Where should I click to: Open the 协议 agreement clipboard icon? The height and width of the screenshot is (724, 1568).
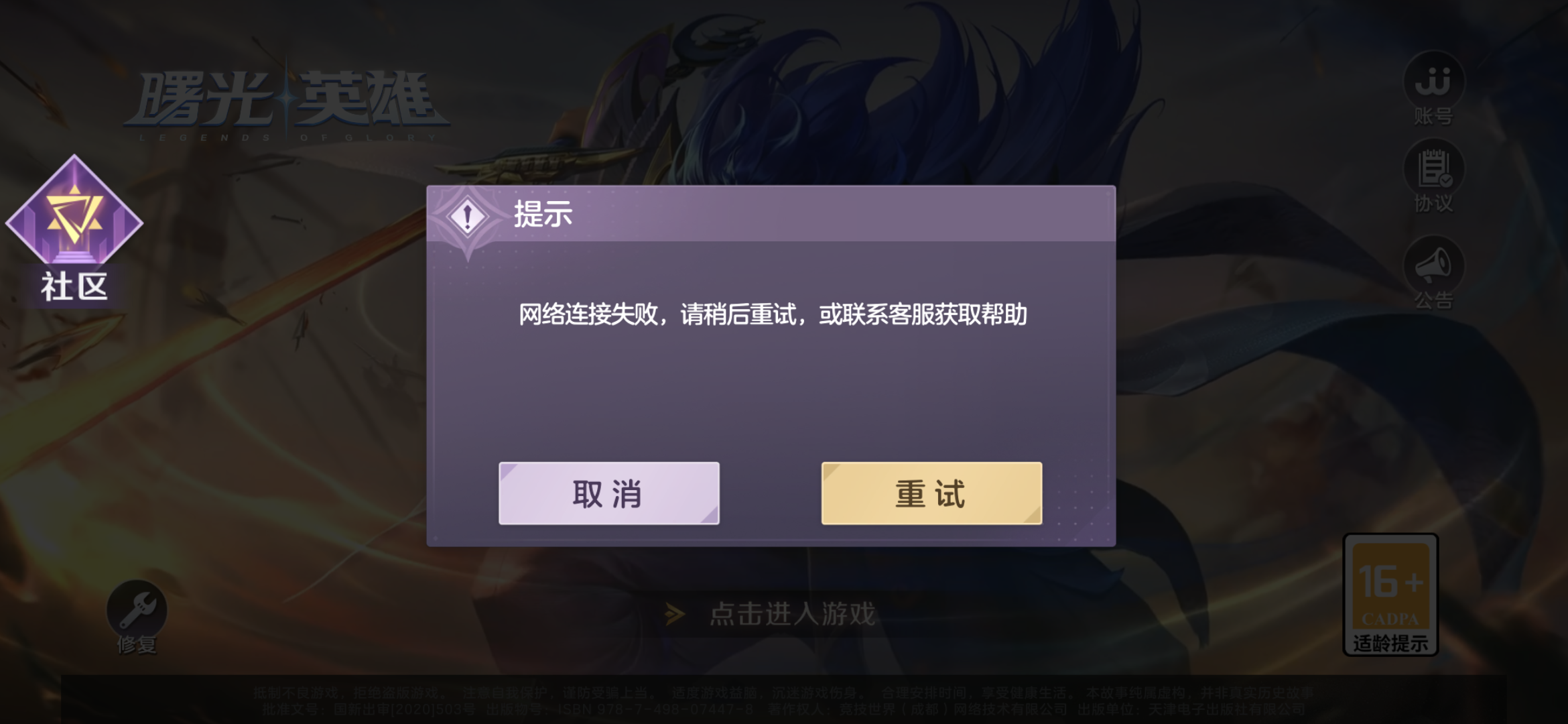[x=1433, y=168]
